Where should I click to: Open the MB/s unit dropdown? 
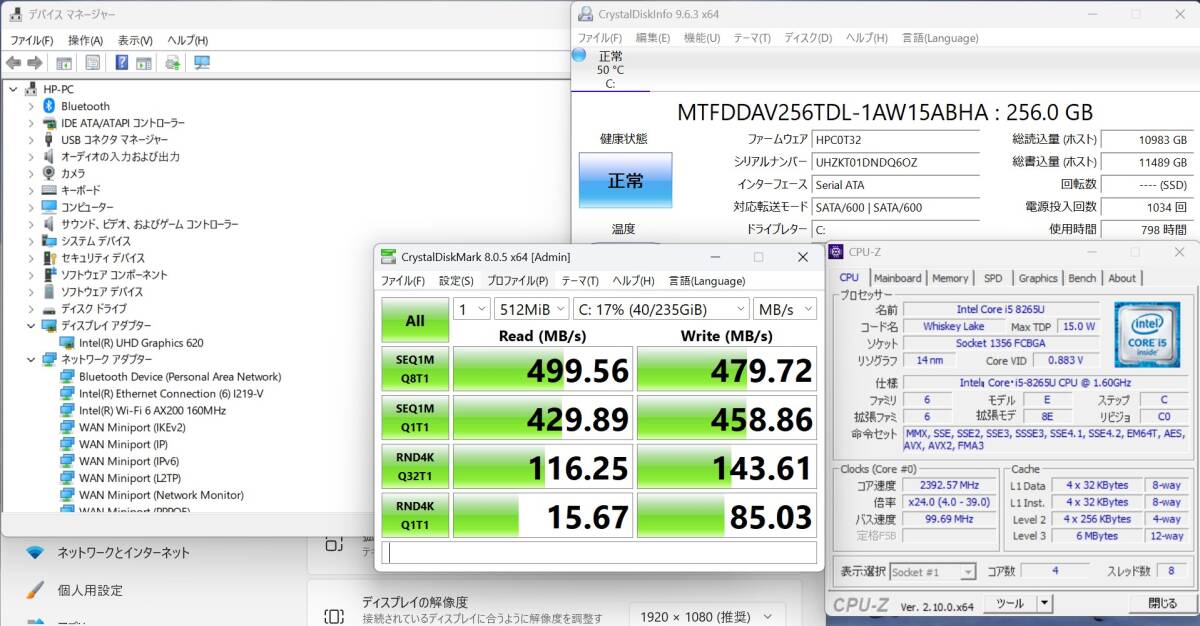[x=785, y=309]
